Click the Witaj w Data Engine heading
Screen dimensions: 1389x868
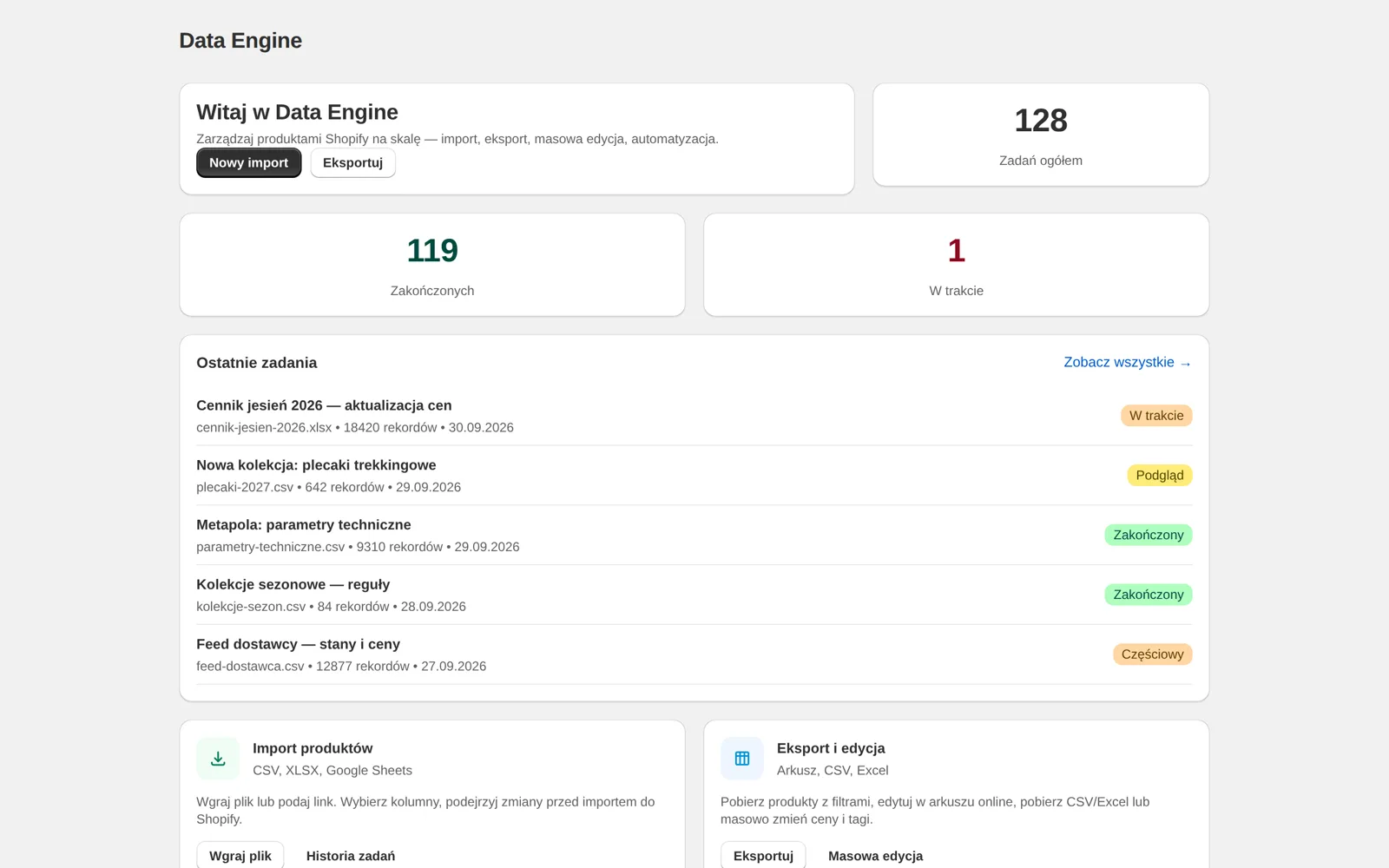pyautogui.click(x=297, y=112)
